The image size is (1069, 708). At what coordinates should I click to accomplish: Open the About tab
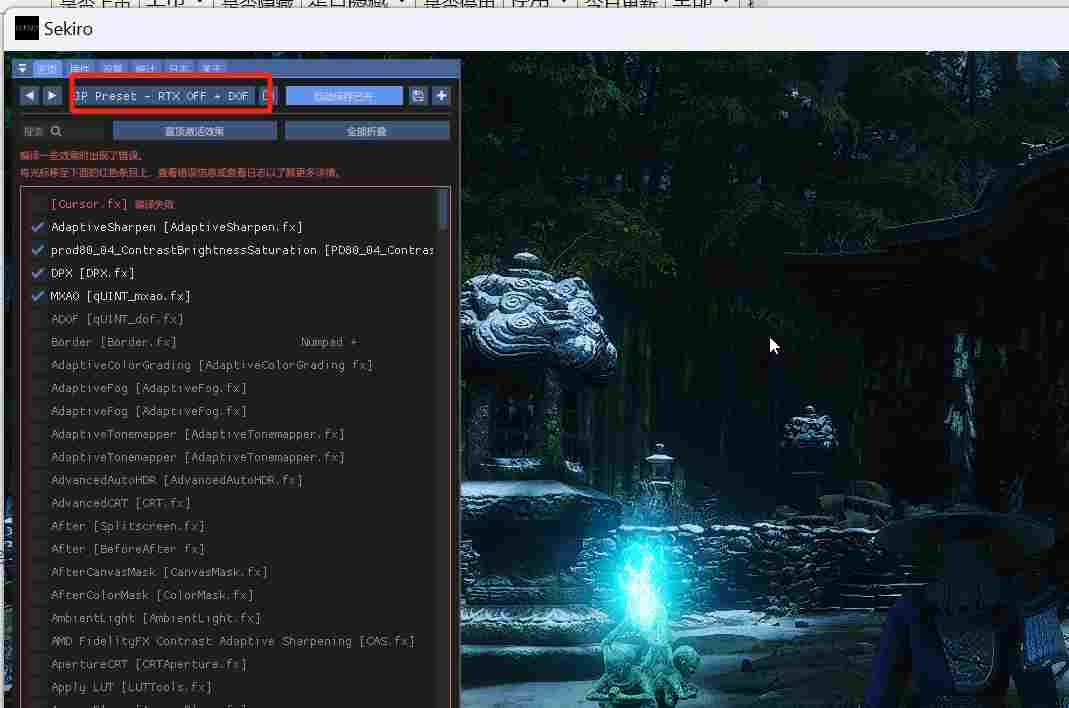212,68
